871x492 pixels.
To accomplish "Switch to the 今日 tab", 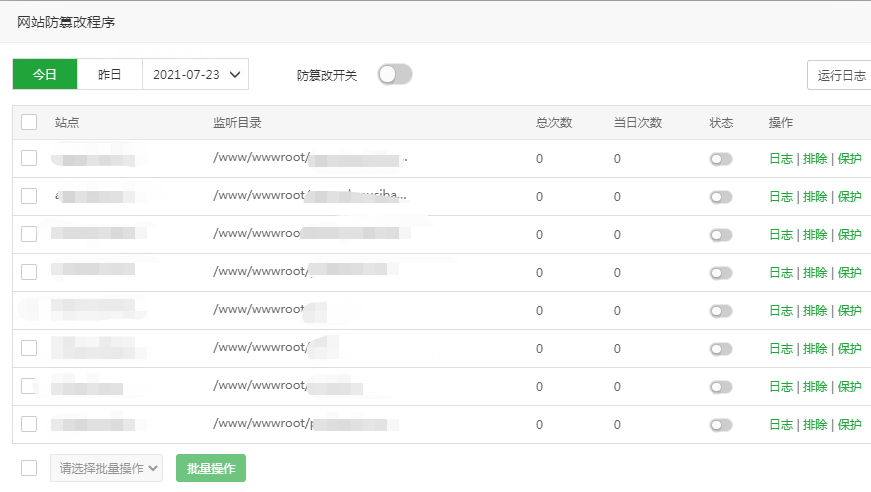I will (44, 74).
